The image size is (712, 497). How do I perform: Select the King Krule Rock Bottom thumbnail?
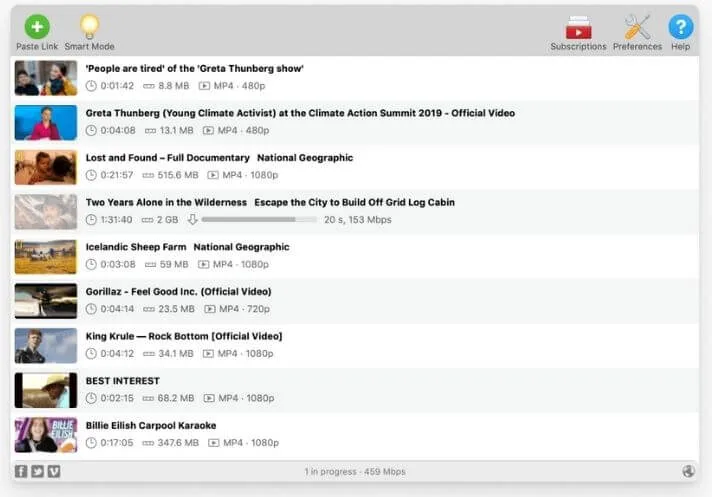point(46,345)
